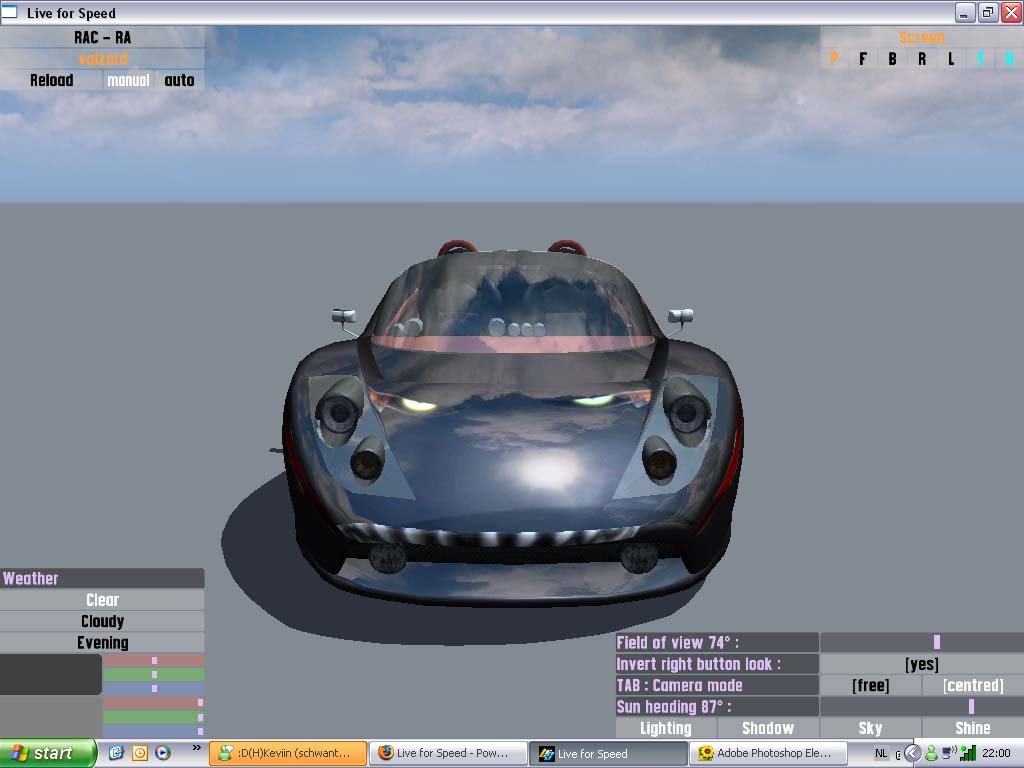
Task: Click the Sun heading slider
Action: 921,707
